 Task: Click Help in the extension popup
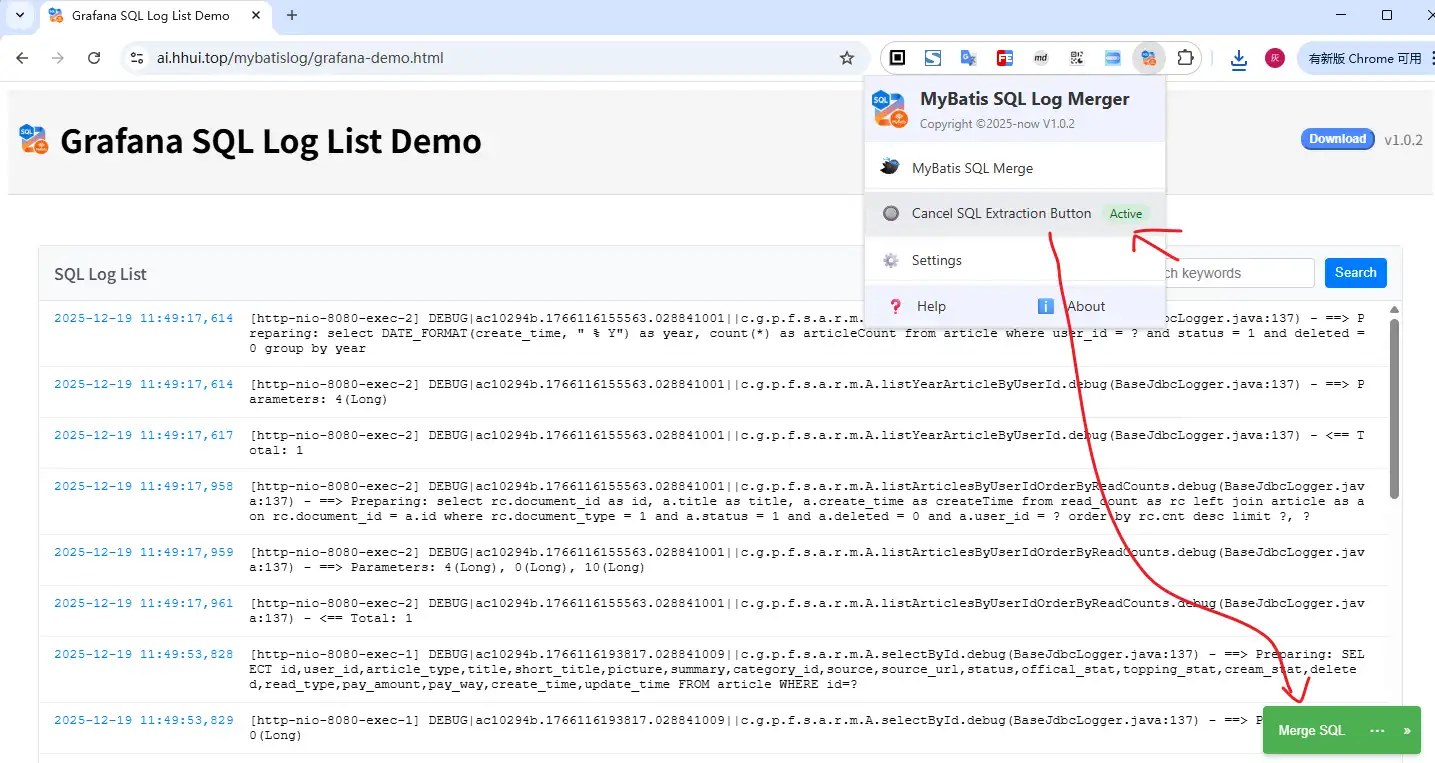click(x=930, y=306)
